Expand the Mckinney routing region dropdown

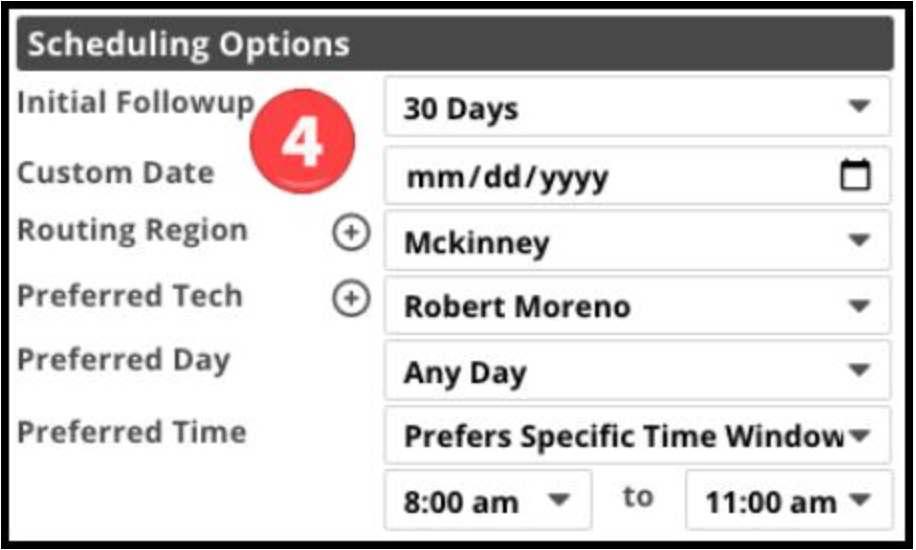(x=637, y=241)
